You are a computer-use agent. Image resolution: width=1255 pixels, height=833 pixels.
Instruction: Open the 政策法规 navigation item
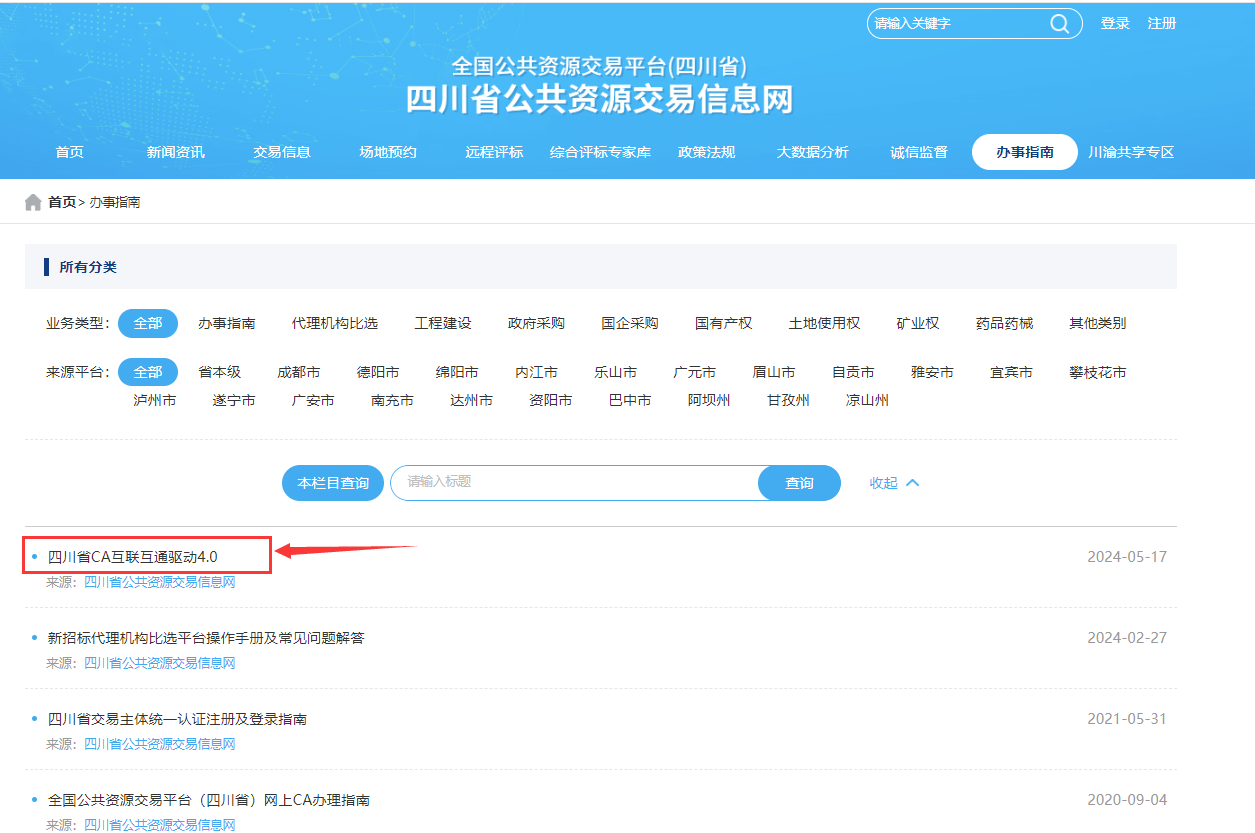pos(706,152)
